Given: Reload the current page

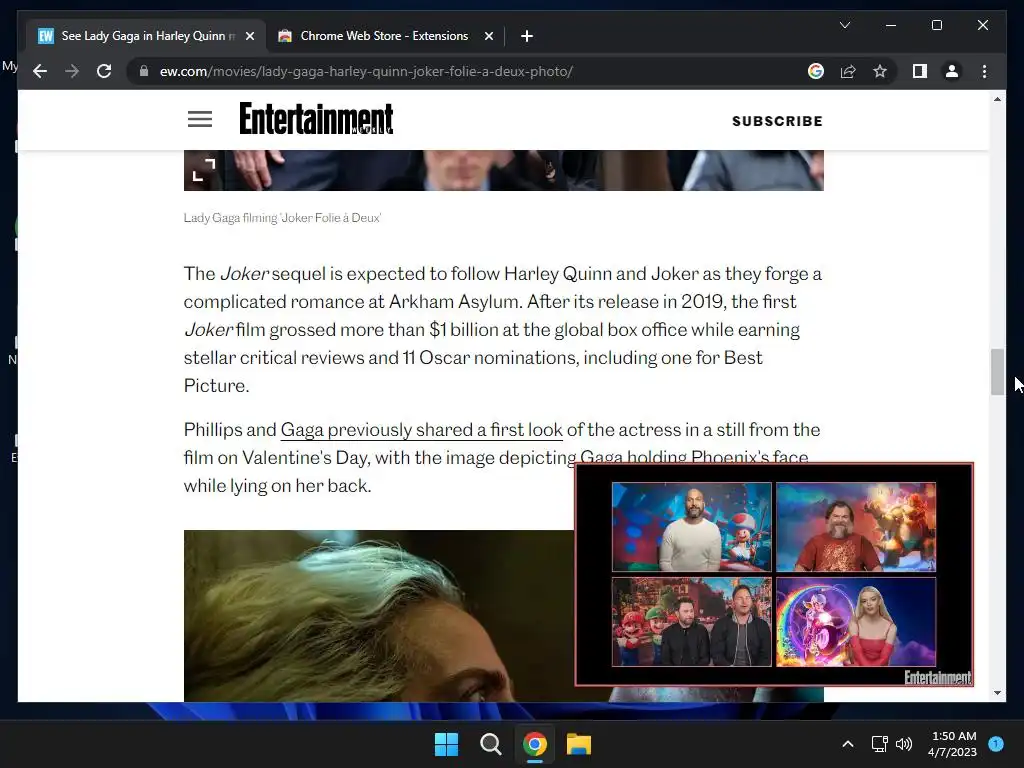Looking at the screenshot, I should coord(104,71).
